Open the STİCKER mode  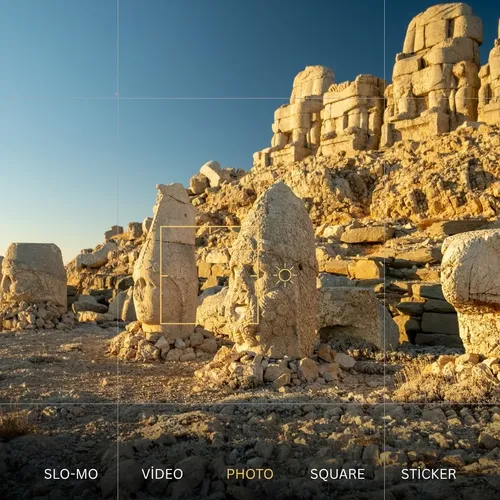pos(428,474)
